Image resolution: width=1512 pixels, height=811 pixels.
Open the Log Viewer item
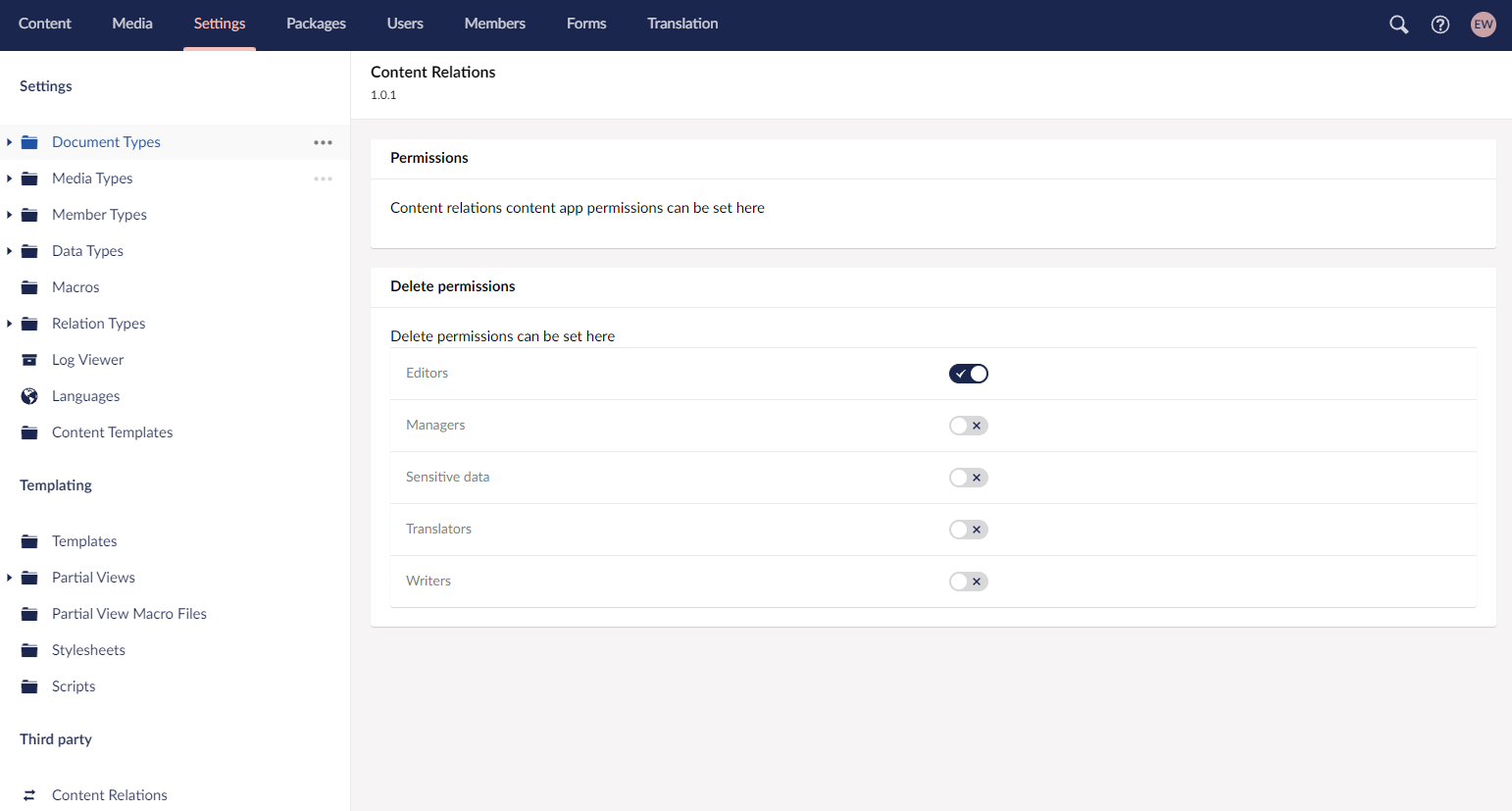(87, 360)
